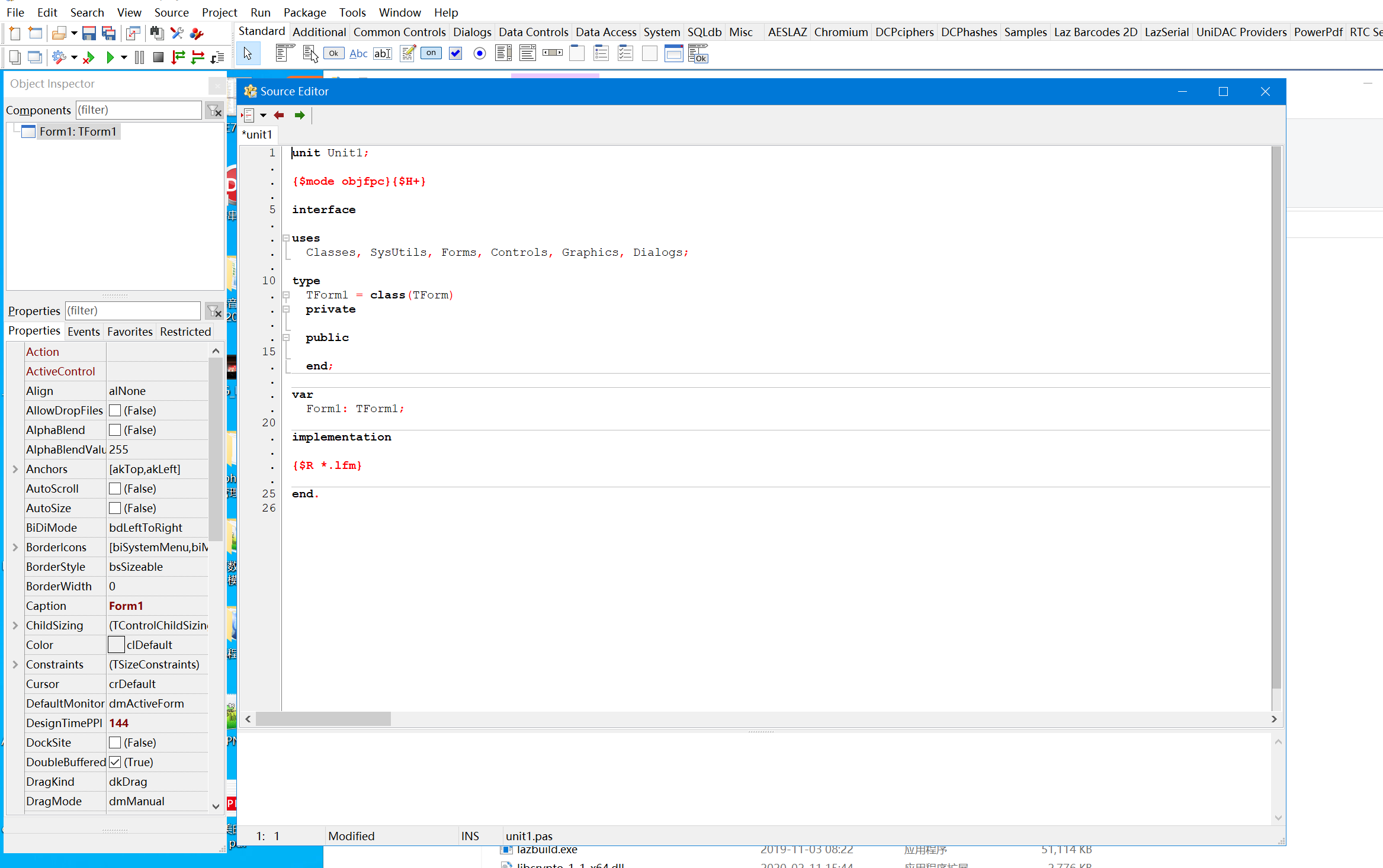Expand the Anchors property row
This screenshot has width=1383, height=868.
(14, 468)
